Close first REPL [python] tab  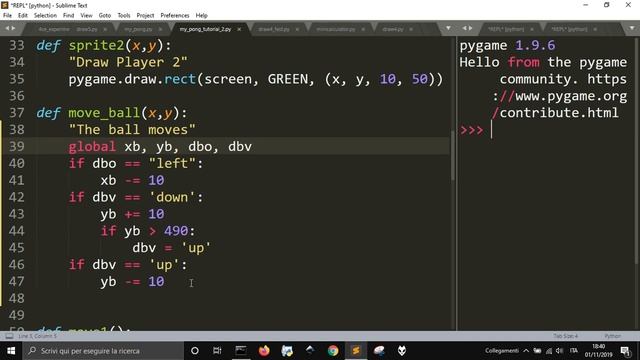(x=532, y=29)
